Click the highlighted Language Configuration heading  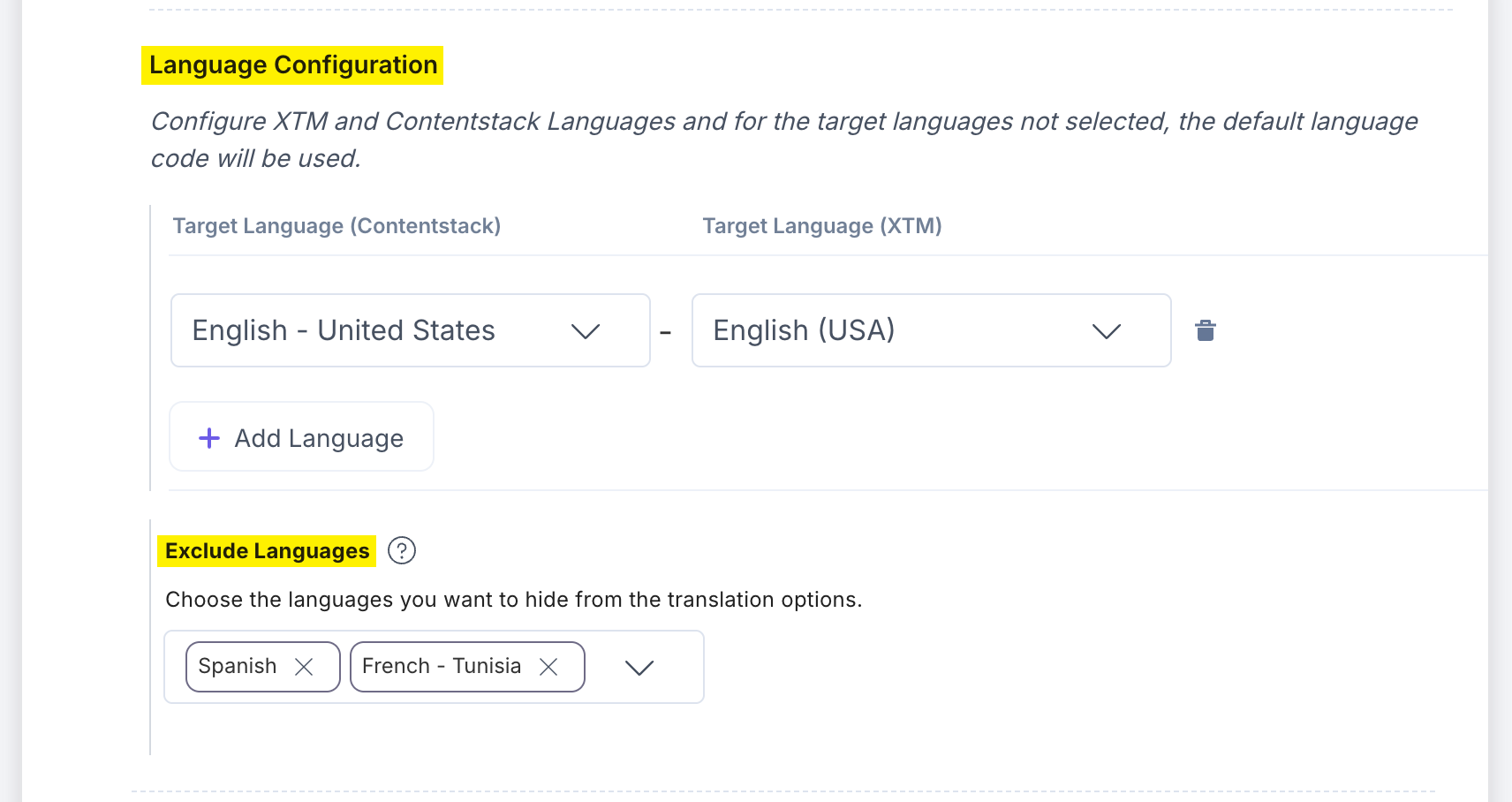[x=292, y=64]
